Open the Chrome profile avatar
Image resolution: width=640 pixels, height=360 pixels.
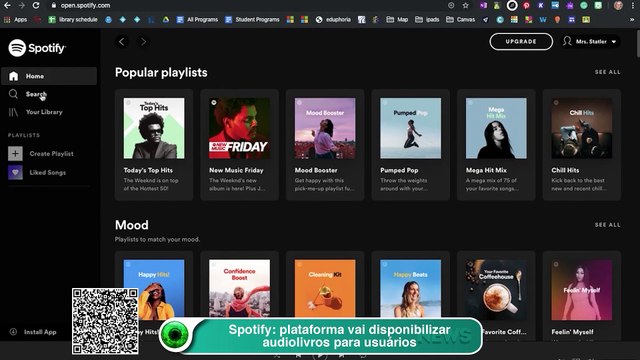click(618, 5)
